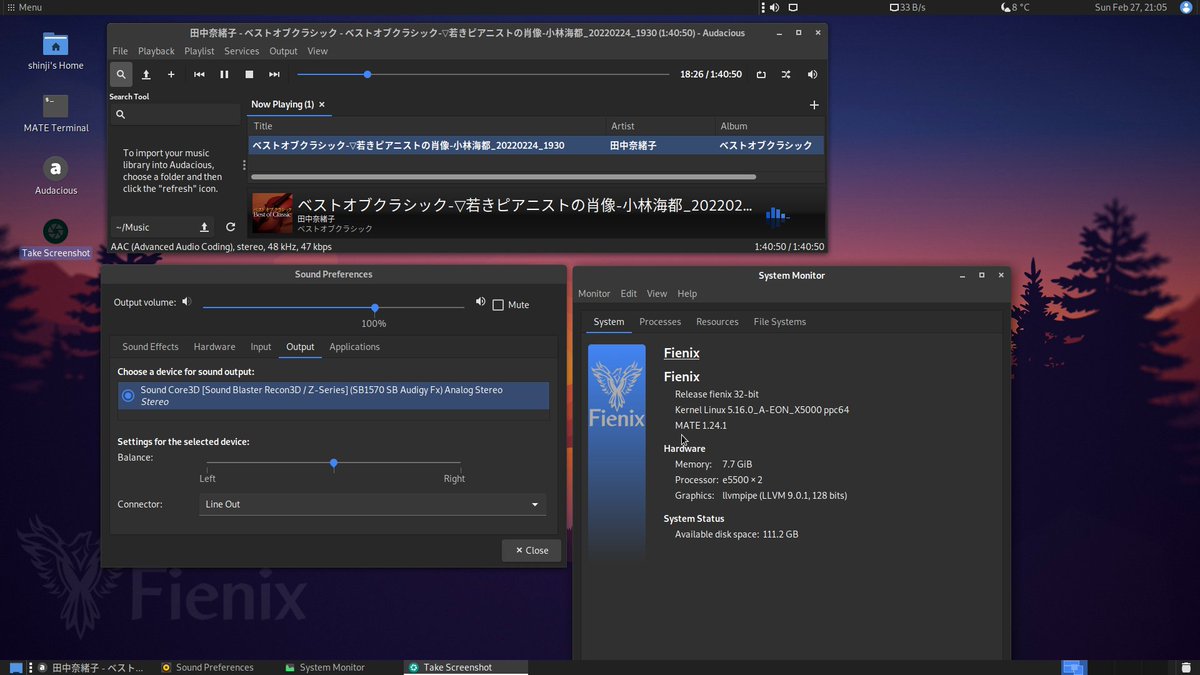Sort playlist by the Artist column header
Viewport: 1200px width, 675px height.
(x=661, y=126)
